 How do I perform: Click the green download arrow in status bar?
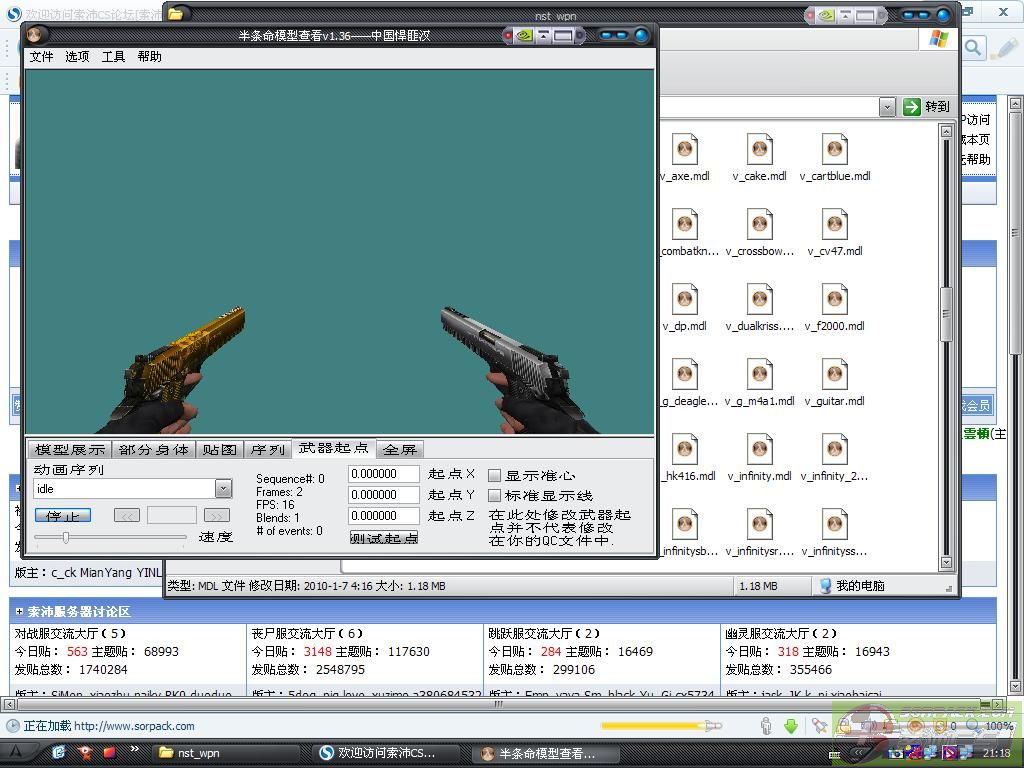coord(790,726)
